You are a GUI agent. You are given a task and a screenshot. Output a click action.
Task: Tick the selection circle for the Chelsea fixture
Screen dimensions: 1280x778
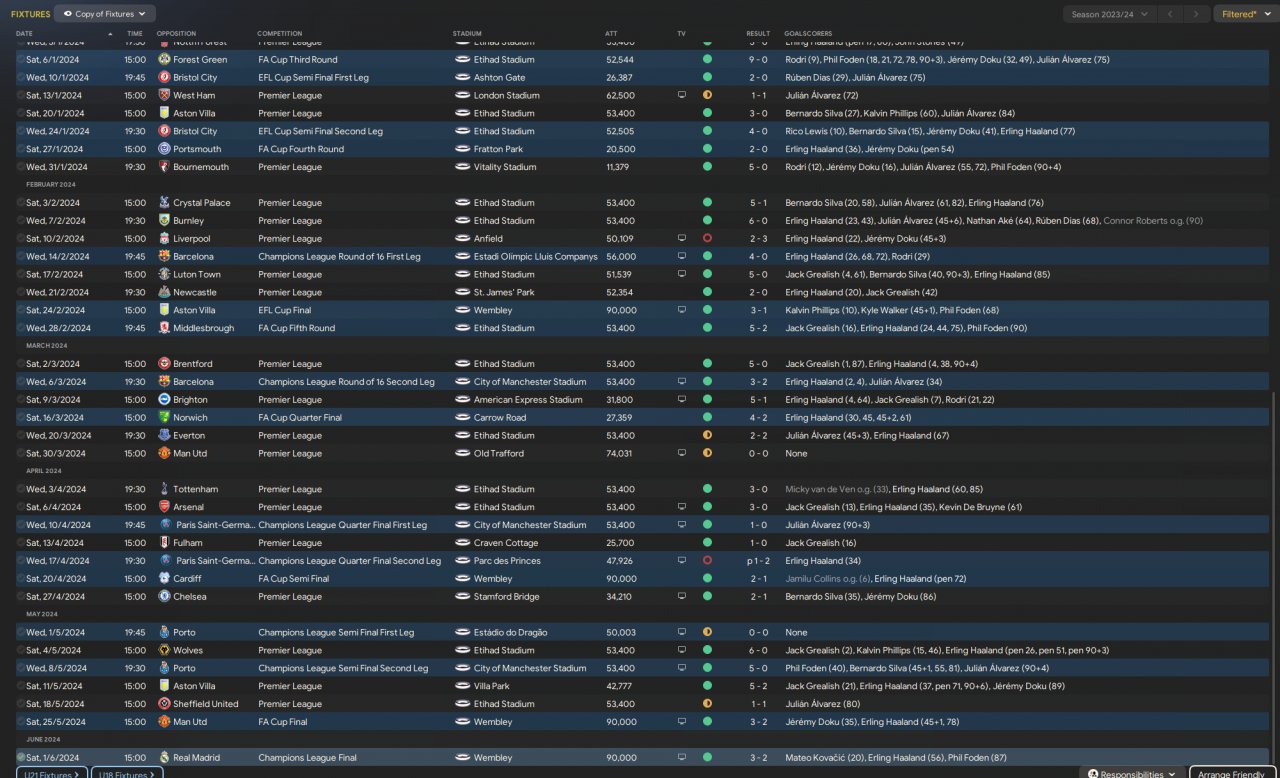pyautogui.click(x=21, y=597)
